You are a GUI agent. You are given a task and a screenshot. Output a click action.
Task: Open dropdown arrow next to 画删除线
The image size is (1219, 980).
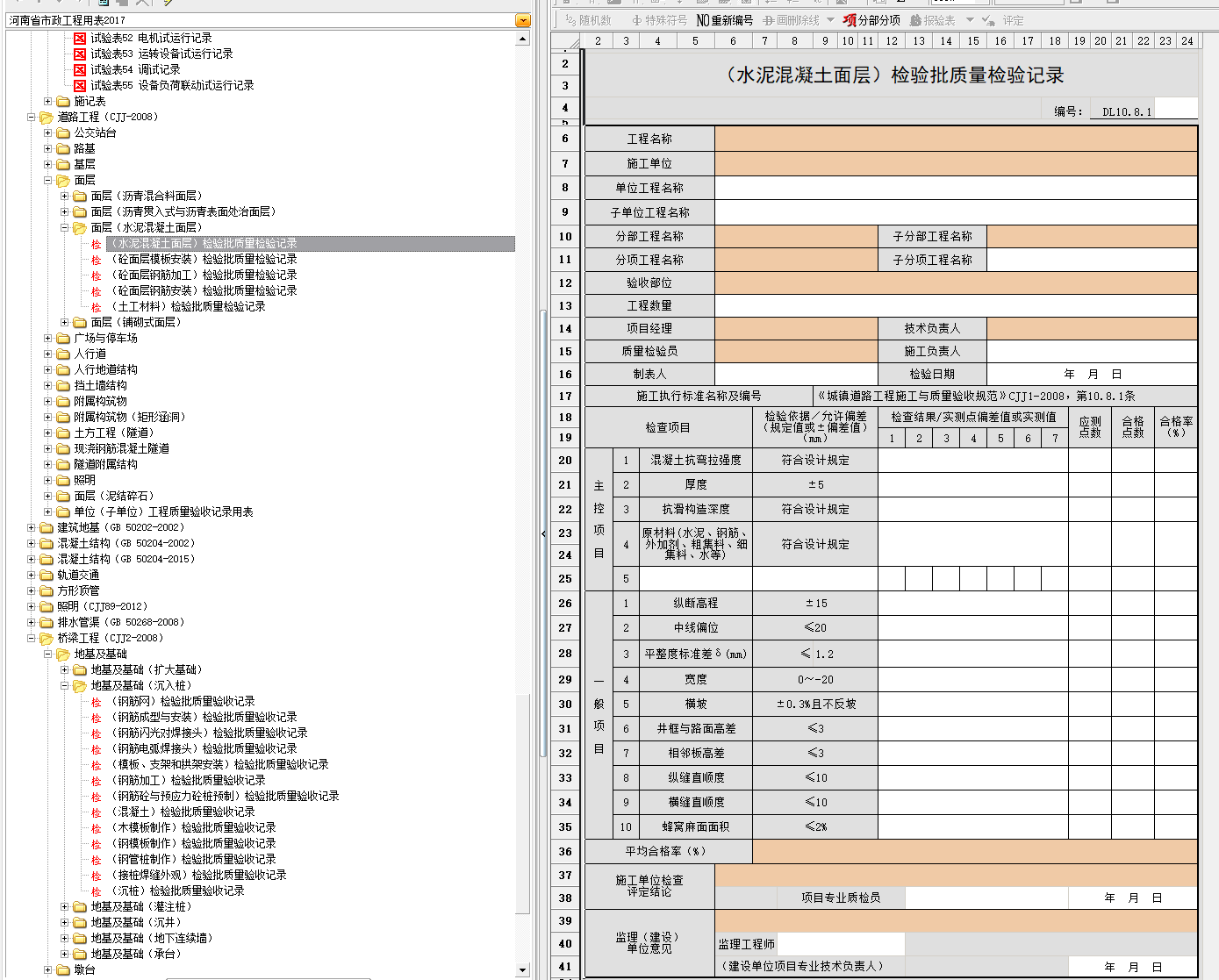(x=830, y=20)
